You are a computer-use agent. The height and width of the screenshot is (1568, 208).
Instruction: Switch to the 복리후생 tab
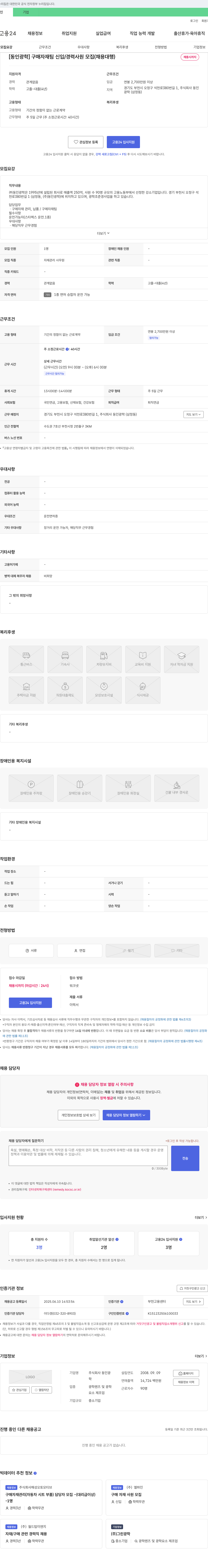tap(122, 47)
